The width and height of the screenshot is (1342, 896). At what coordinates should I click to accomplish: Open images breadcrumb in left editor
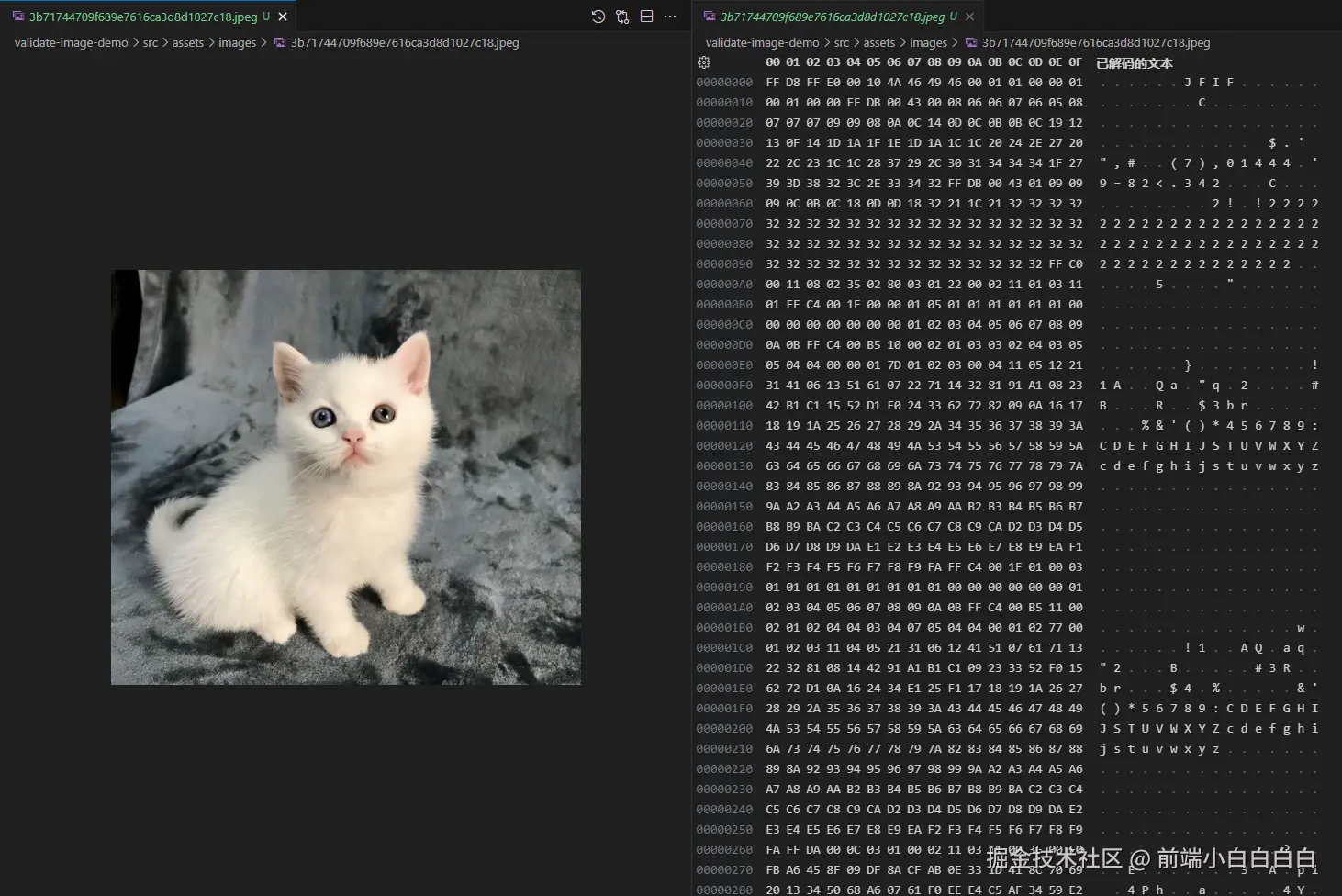coord(237,42)
